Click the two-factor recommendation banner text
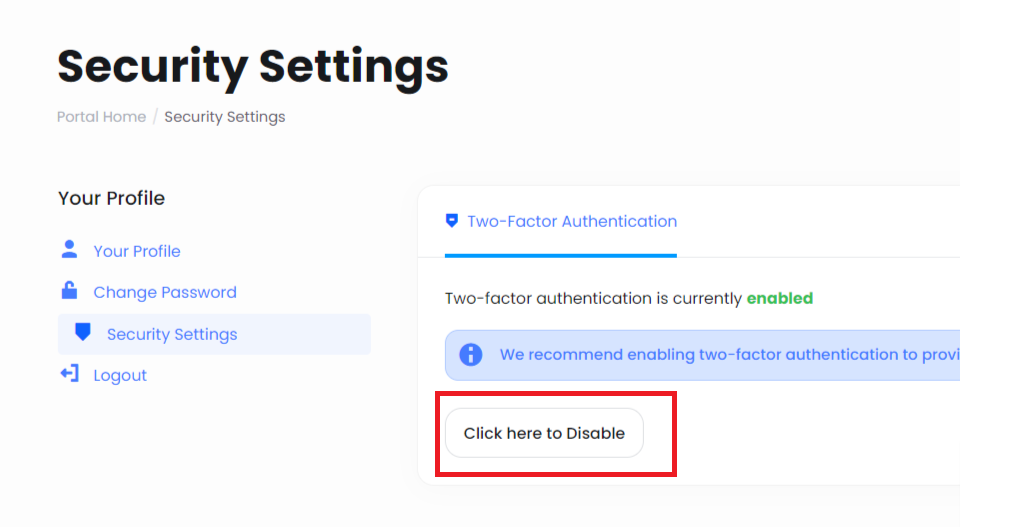The image size is (1015, 527). tap(728, 355)
